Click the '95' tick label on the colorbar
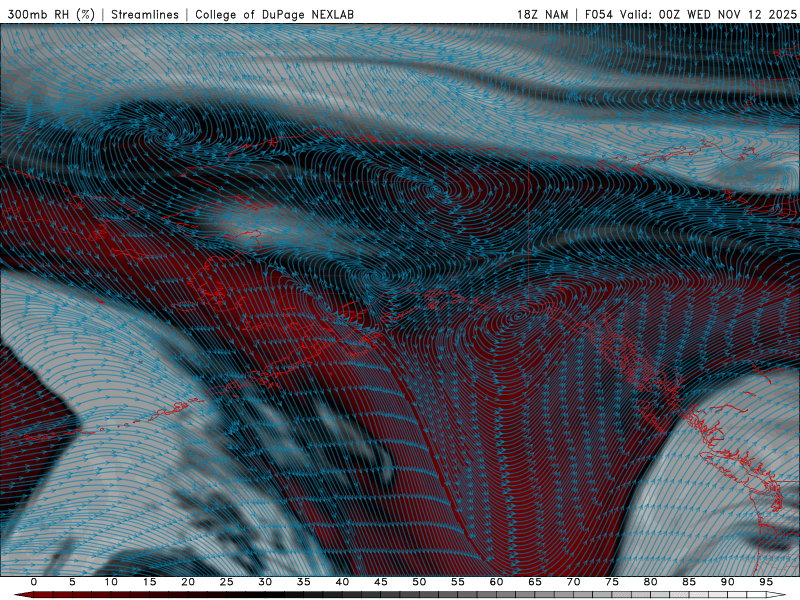Screen dimensions: 800x600 (766, 582)
